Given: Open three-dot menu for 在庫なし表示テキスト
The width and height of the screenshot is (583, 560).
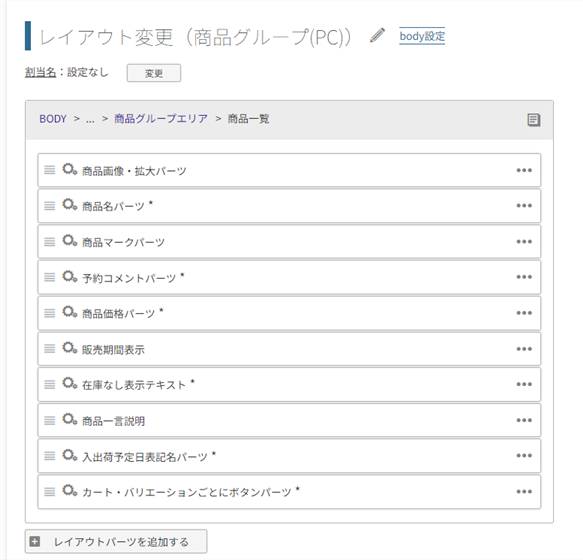Looking at the screenshot, I should tap(524, 384).
